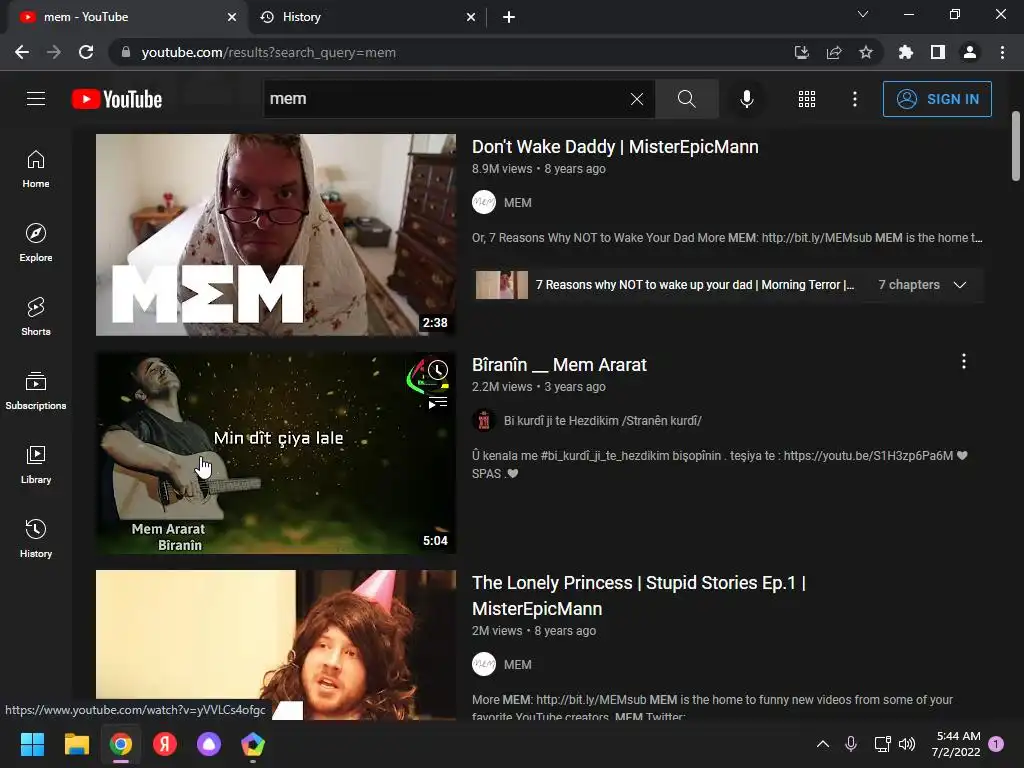The height and width of the screenshot is (768, 1024).
Task: Open Chrome three-dot menu
Action: [x=1002, y=52]
